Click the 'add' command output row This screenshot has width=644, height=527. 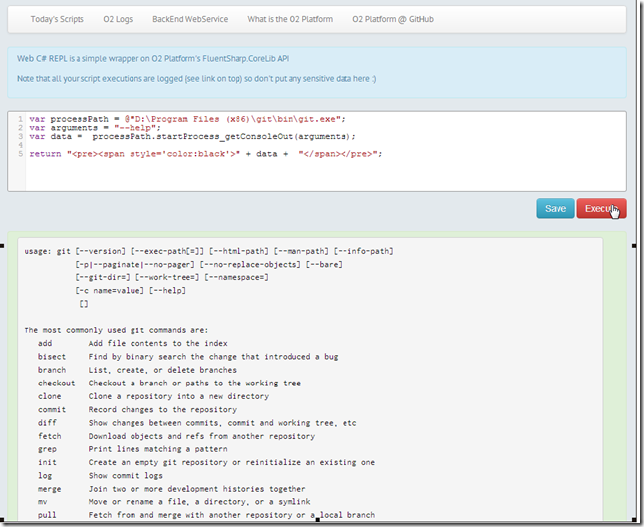point(133,343)
